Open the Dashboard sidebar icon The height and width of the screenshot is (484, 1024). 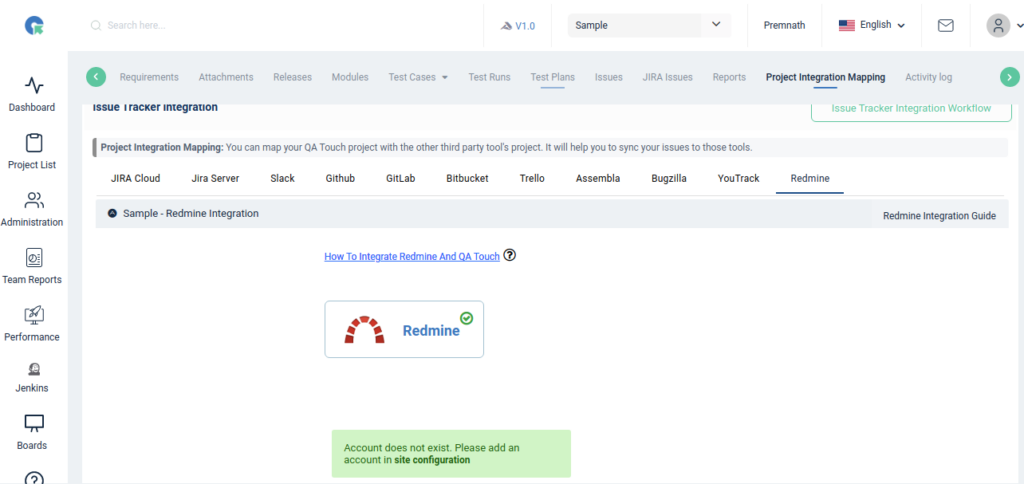coord(34,86)
